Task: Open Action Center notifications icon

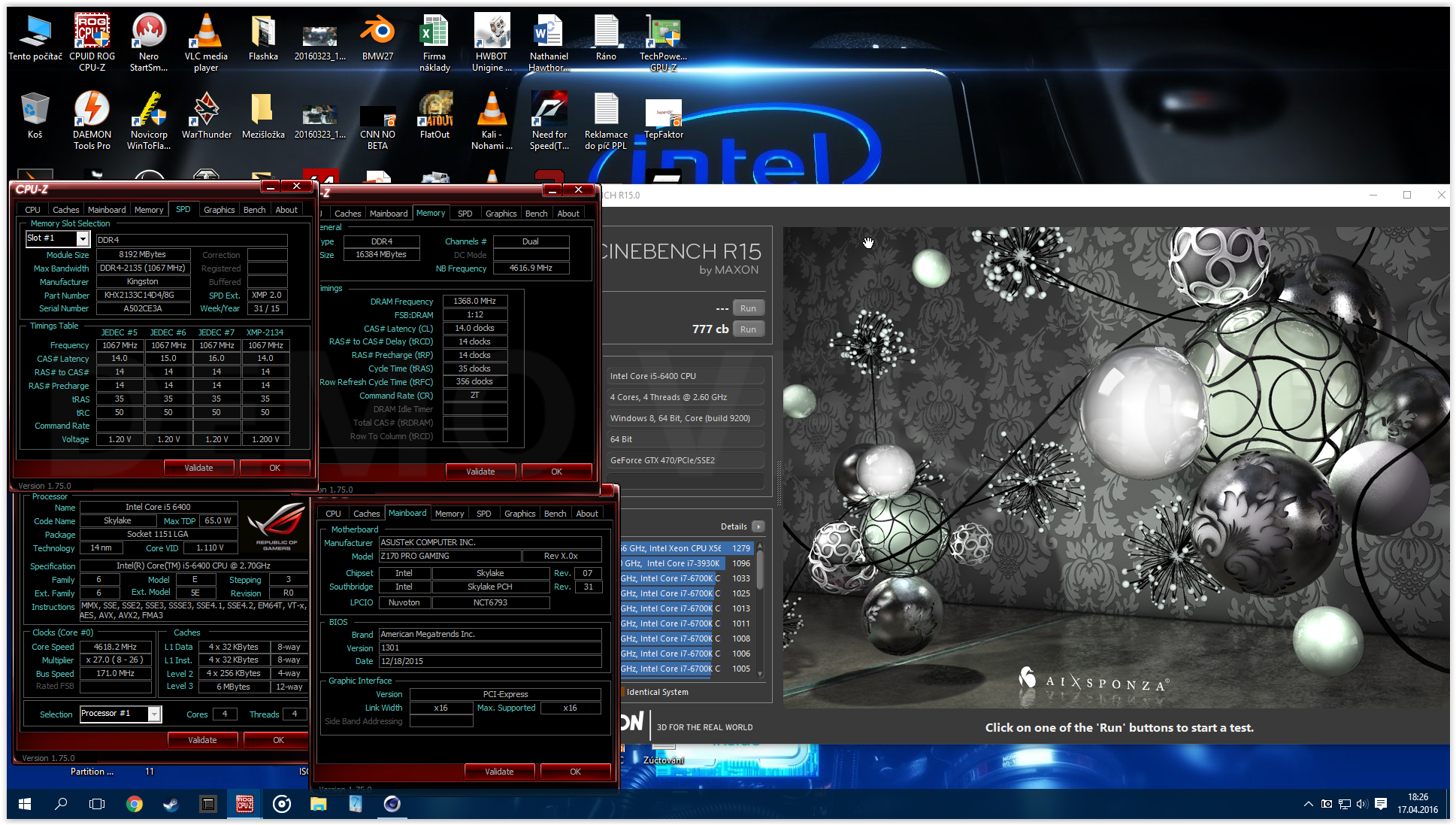Action: (x=1380, y=804)
